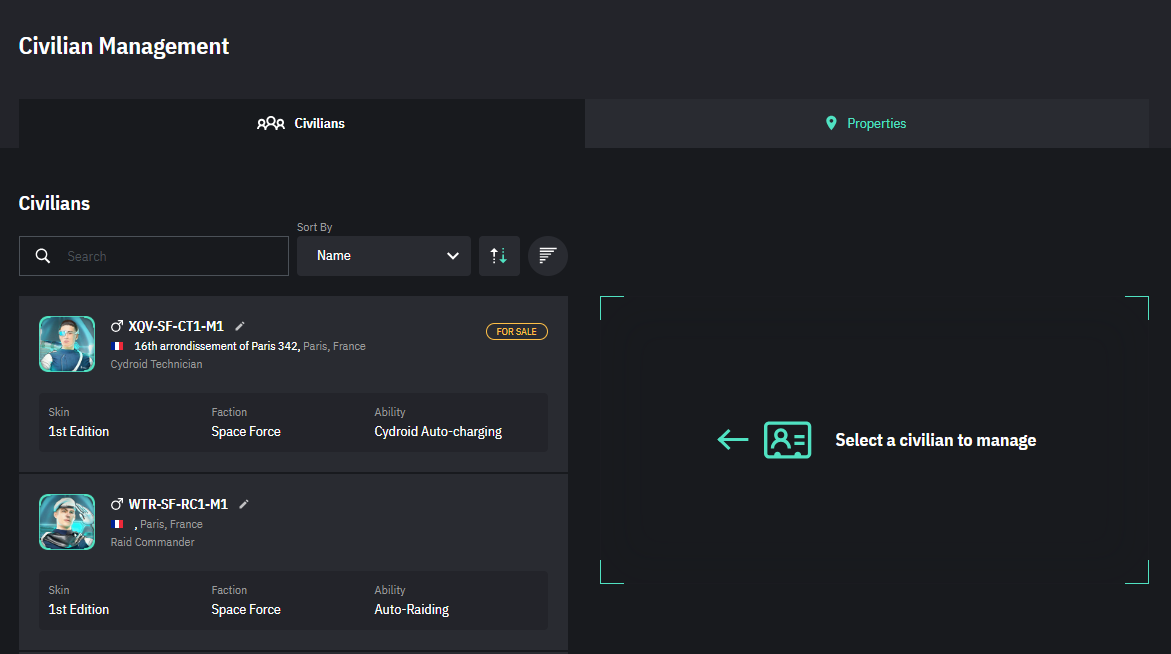This screenshot has height=654, width=1171.
Task: Click the Properties location pin icon
Action: click(830, 123)
